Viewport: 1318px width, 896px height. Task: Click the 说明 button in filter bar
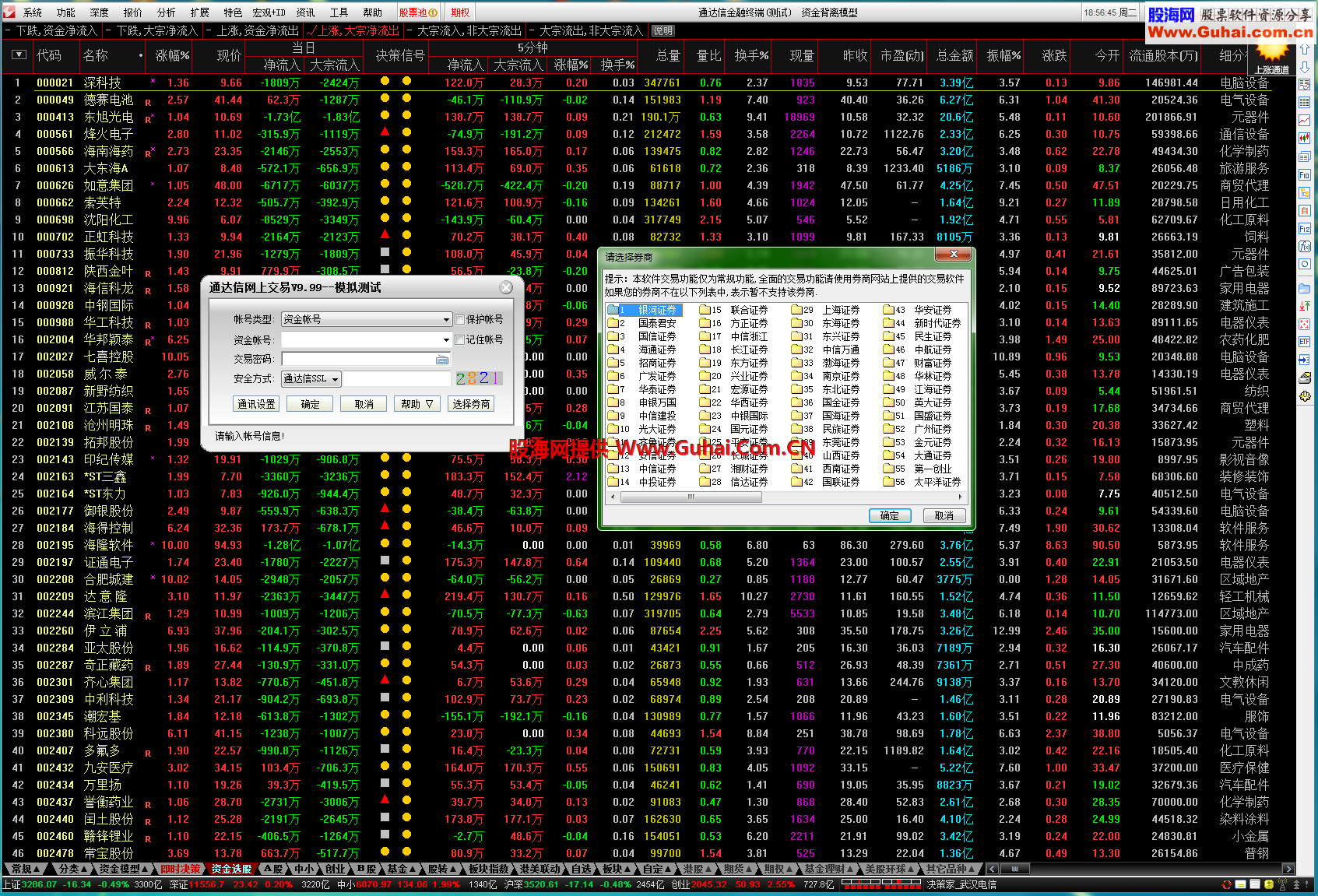pos(663,31)
